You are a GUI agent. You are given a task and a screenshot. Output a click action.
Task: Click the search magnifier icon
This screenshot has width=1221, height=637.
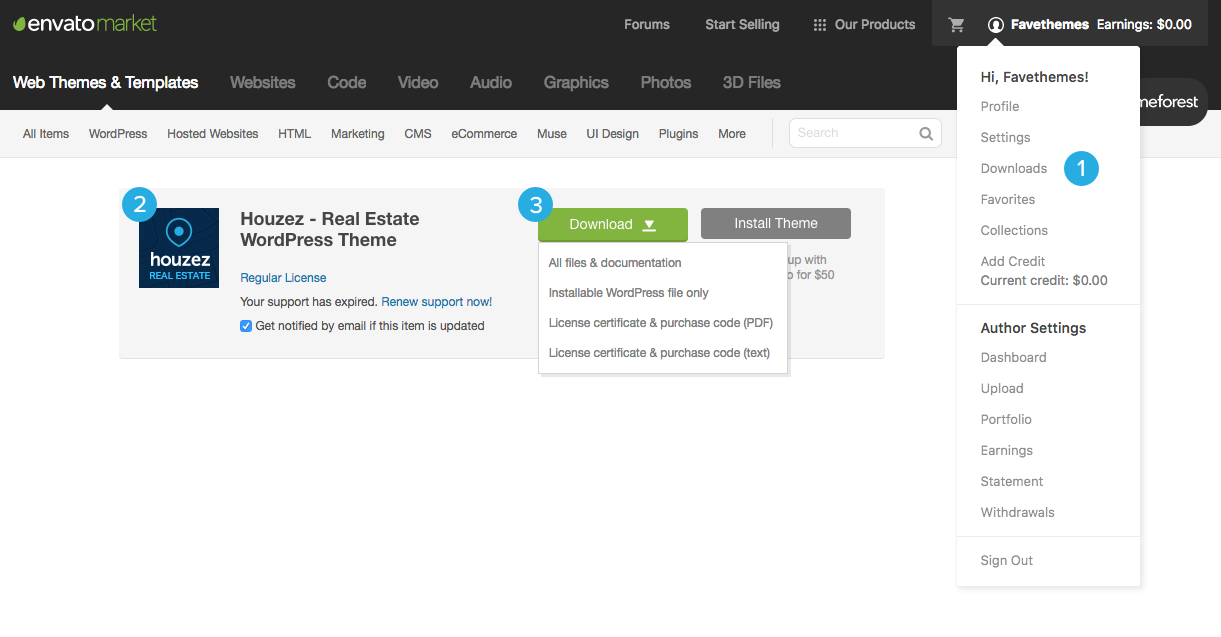927,133
